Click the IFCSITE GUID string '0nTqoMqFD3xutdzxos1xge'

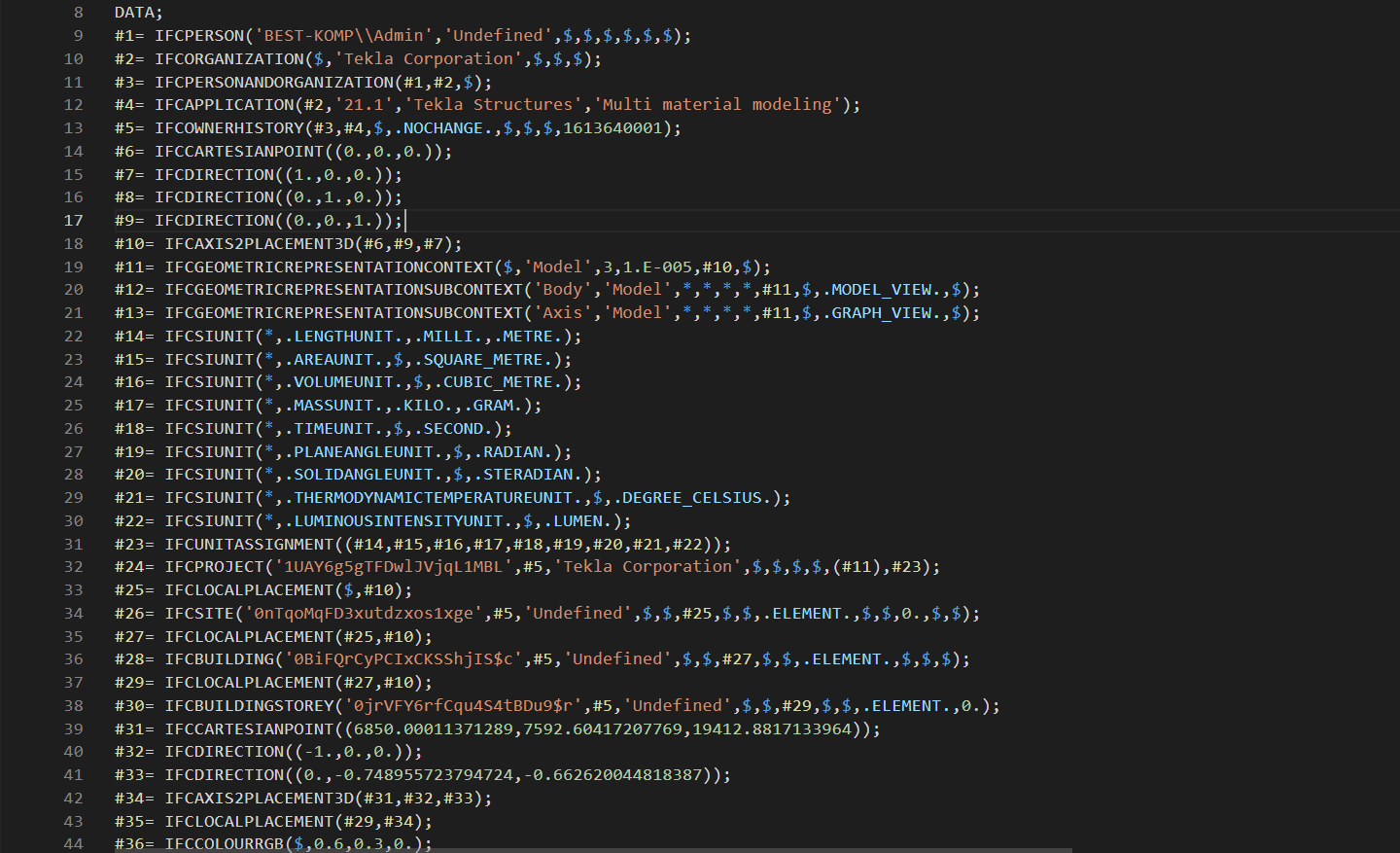pyautogui.click(x=365, y=614)
